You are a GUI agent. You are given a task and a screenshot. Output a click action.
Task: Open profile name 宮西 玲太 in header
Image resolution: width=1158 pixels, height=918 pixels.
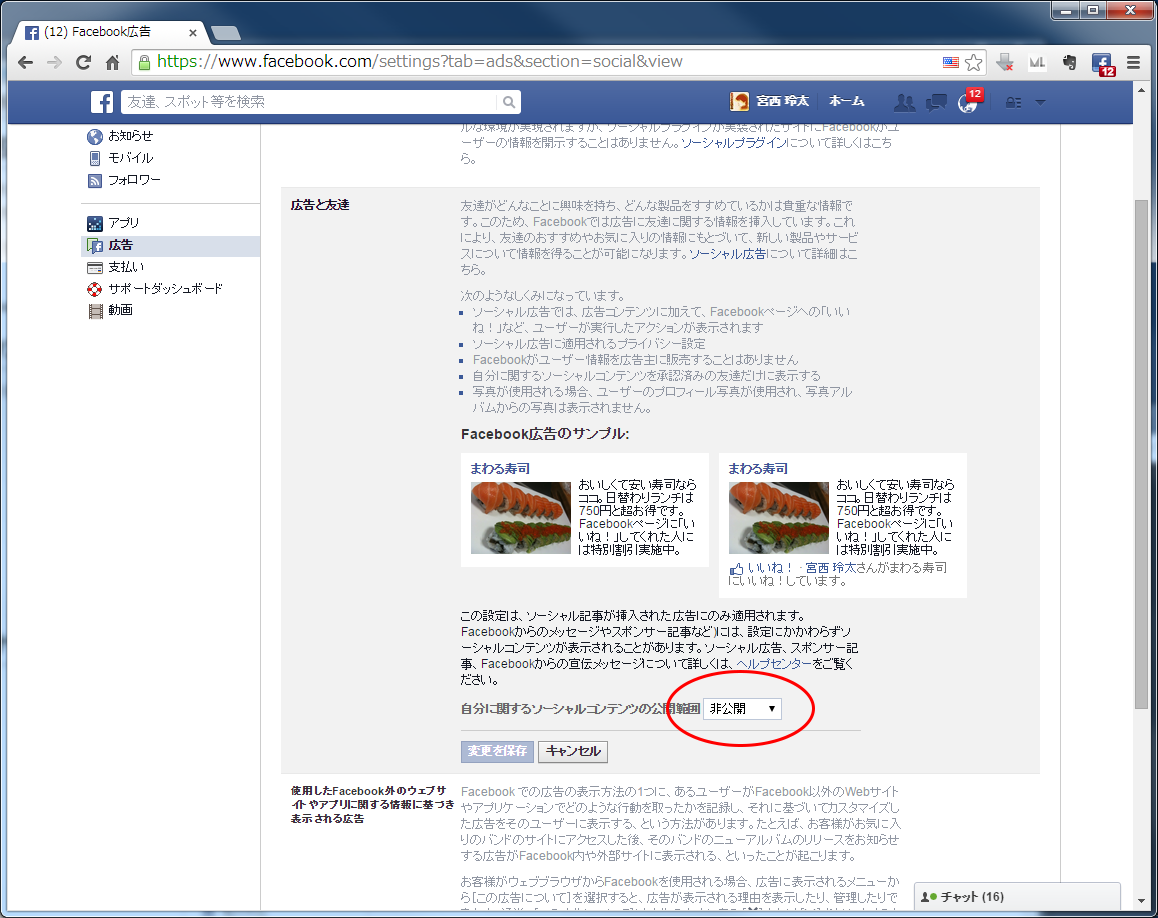[x=783, y=101]
